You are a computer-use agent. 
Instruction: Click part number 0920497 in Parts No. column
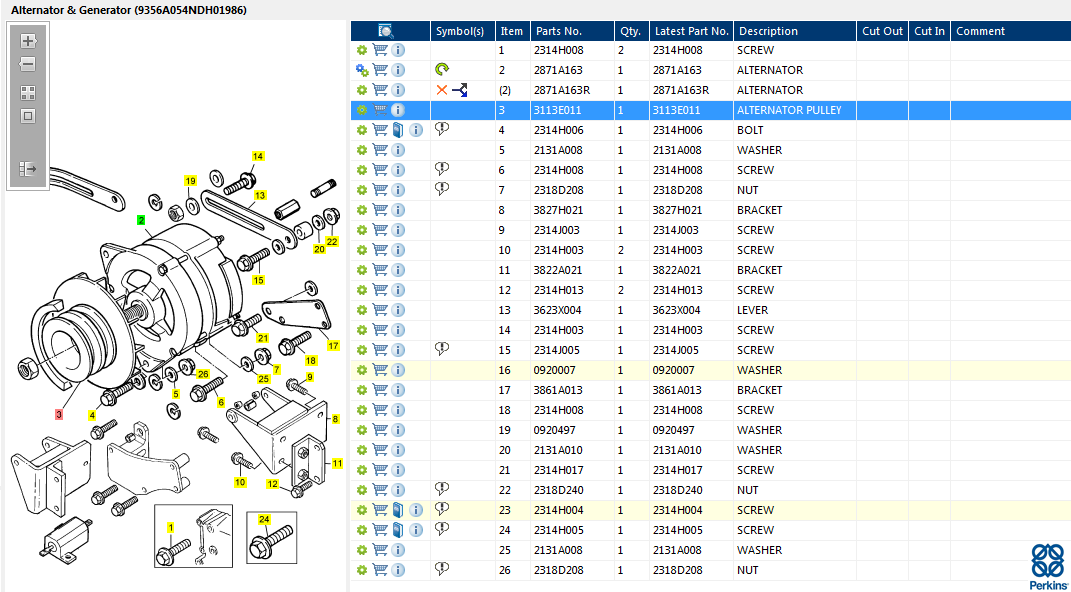[555, 430]
